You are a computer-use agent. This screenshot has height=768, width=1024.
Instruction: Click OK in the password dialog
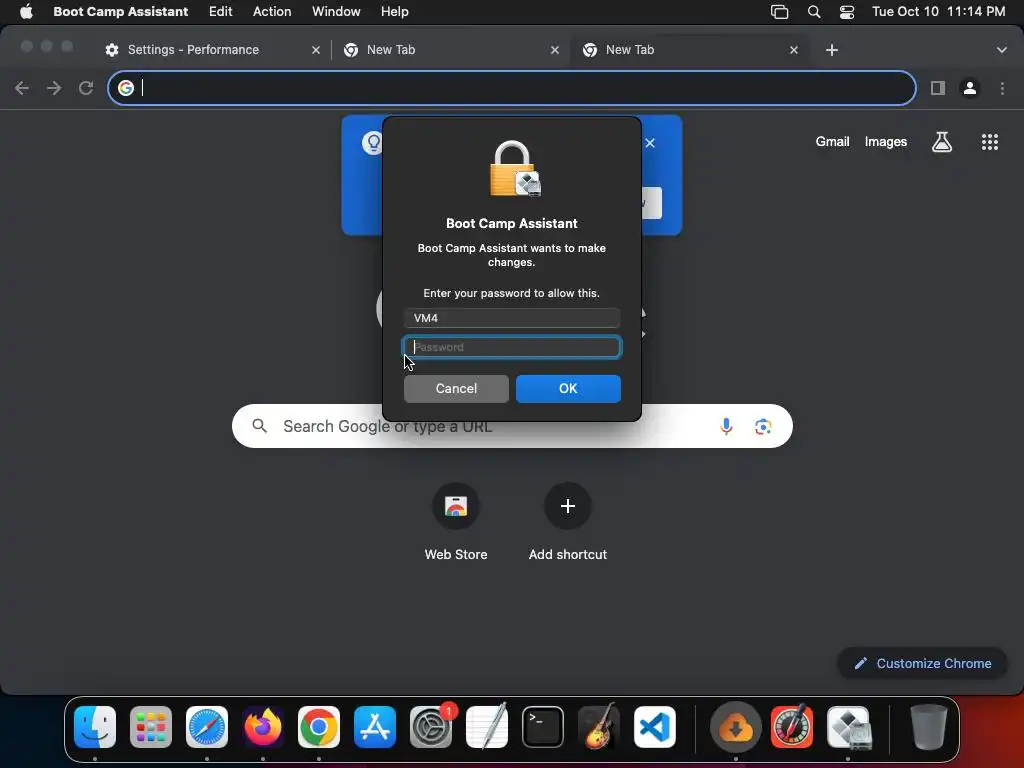pos(568,389)
